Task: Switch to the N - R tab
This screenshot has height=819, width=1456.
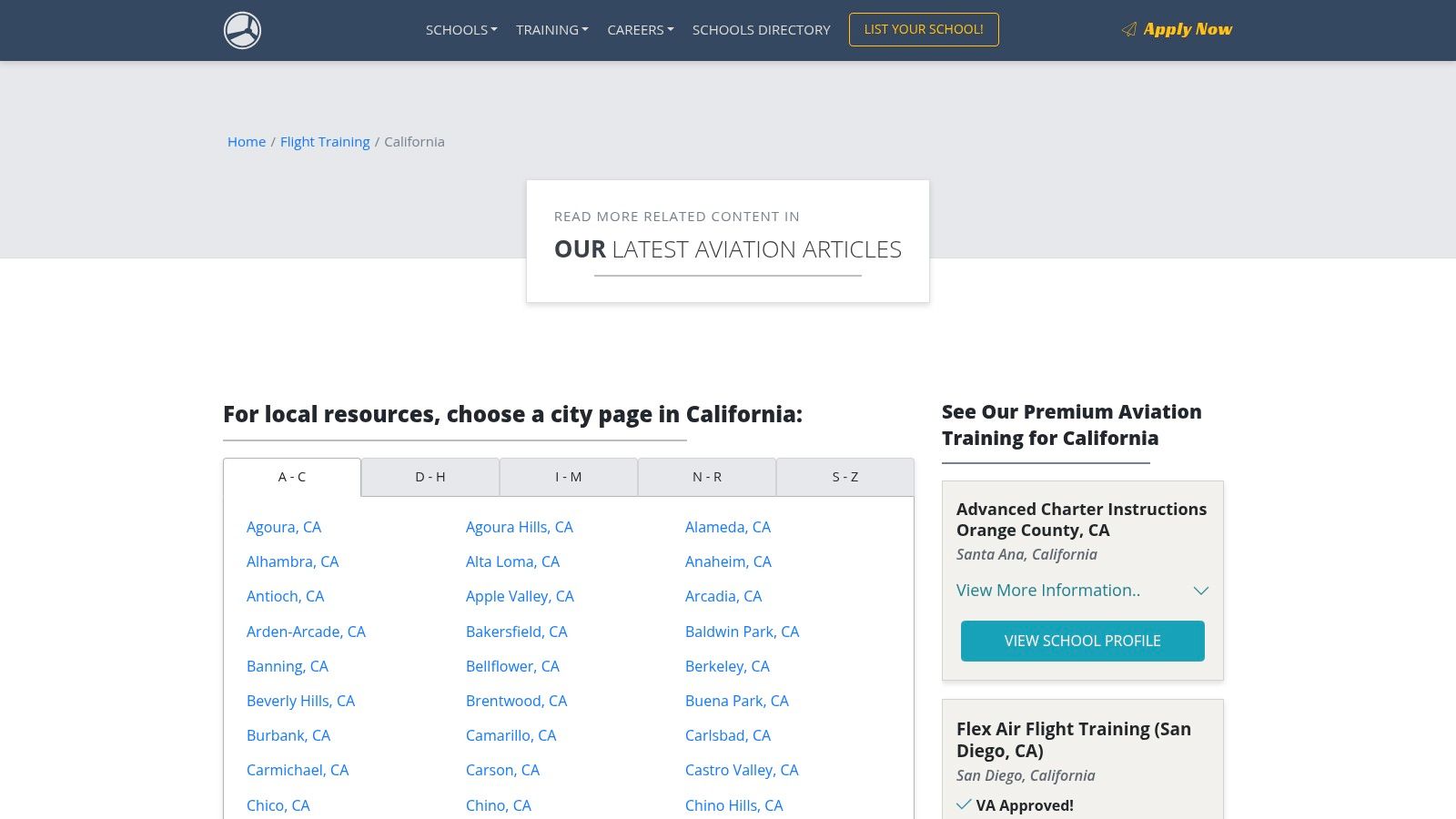Action: [x=707, y=477]
